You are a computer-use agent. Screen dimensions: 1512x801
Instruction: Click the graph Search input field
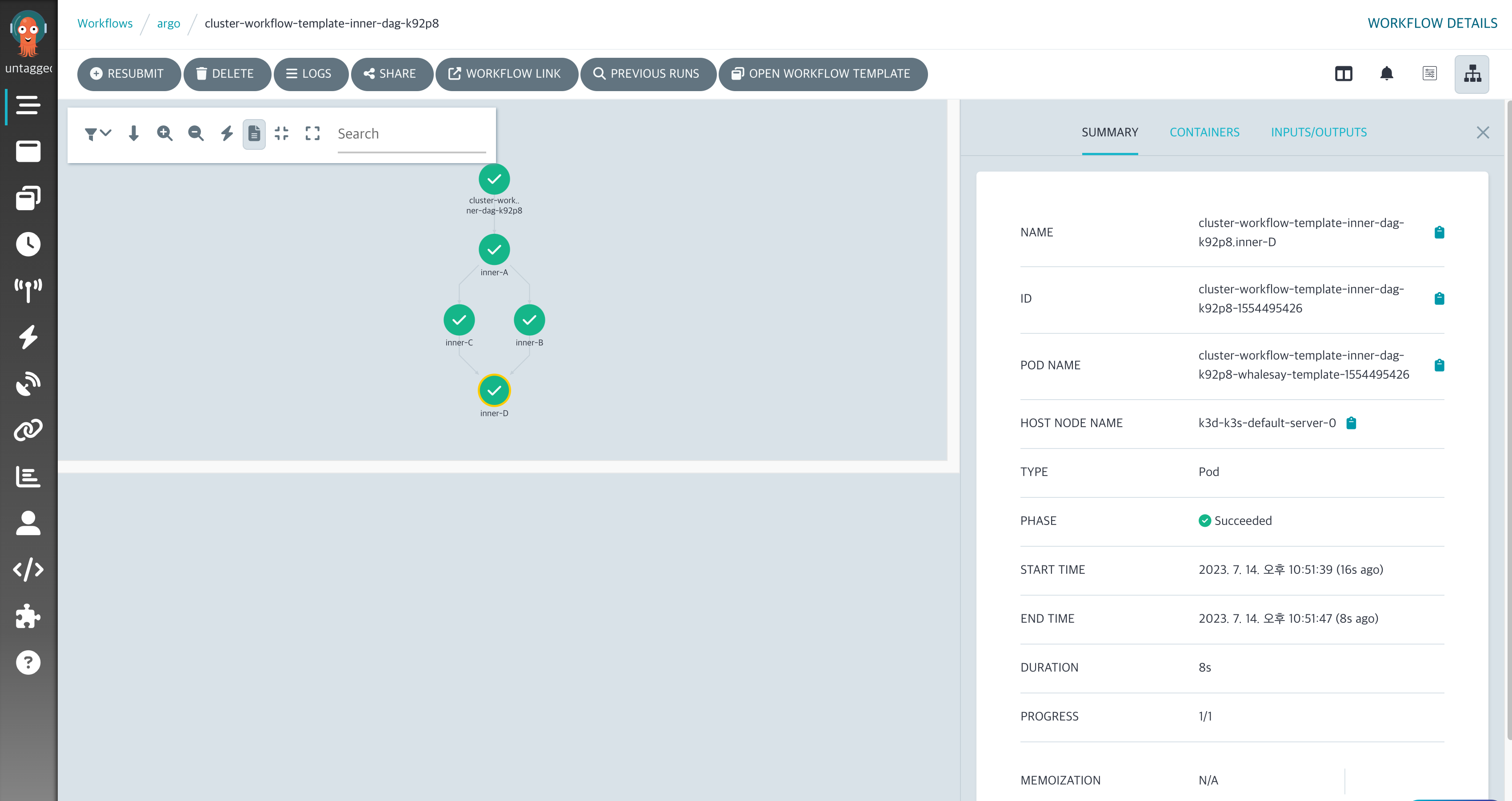pos(411,134)
